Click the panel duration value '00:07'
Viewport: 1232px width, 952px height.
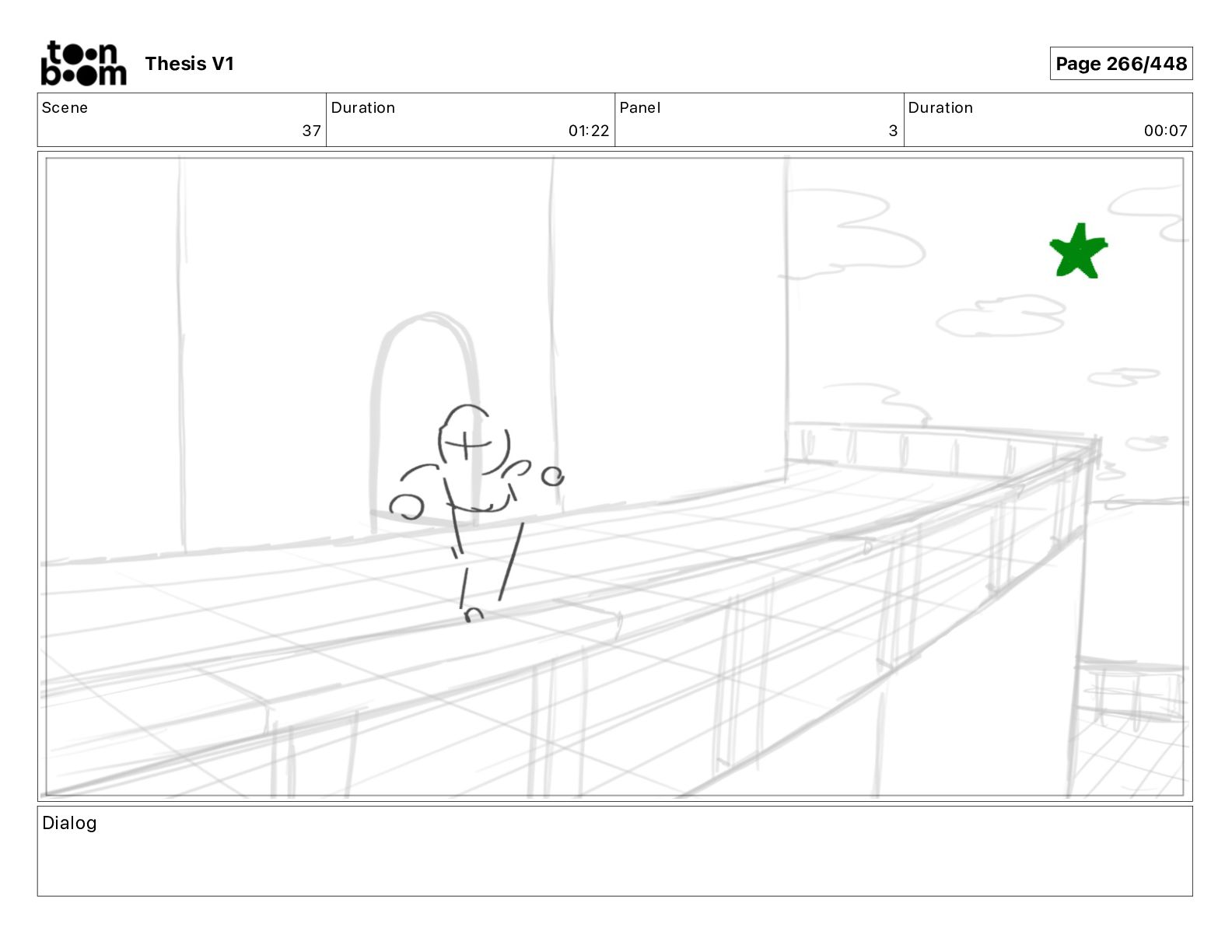click(x=1165, y=131)
